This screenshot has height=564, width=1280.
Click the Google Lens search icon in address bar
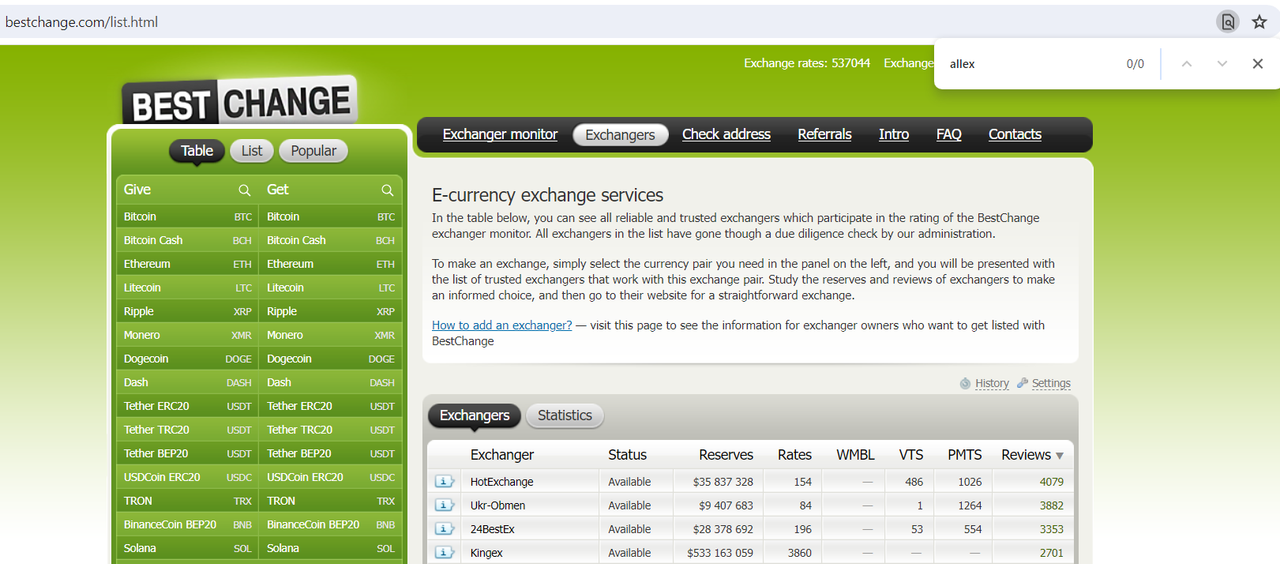coord(1227,22)
